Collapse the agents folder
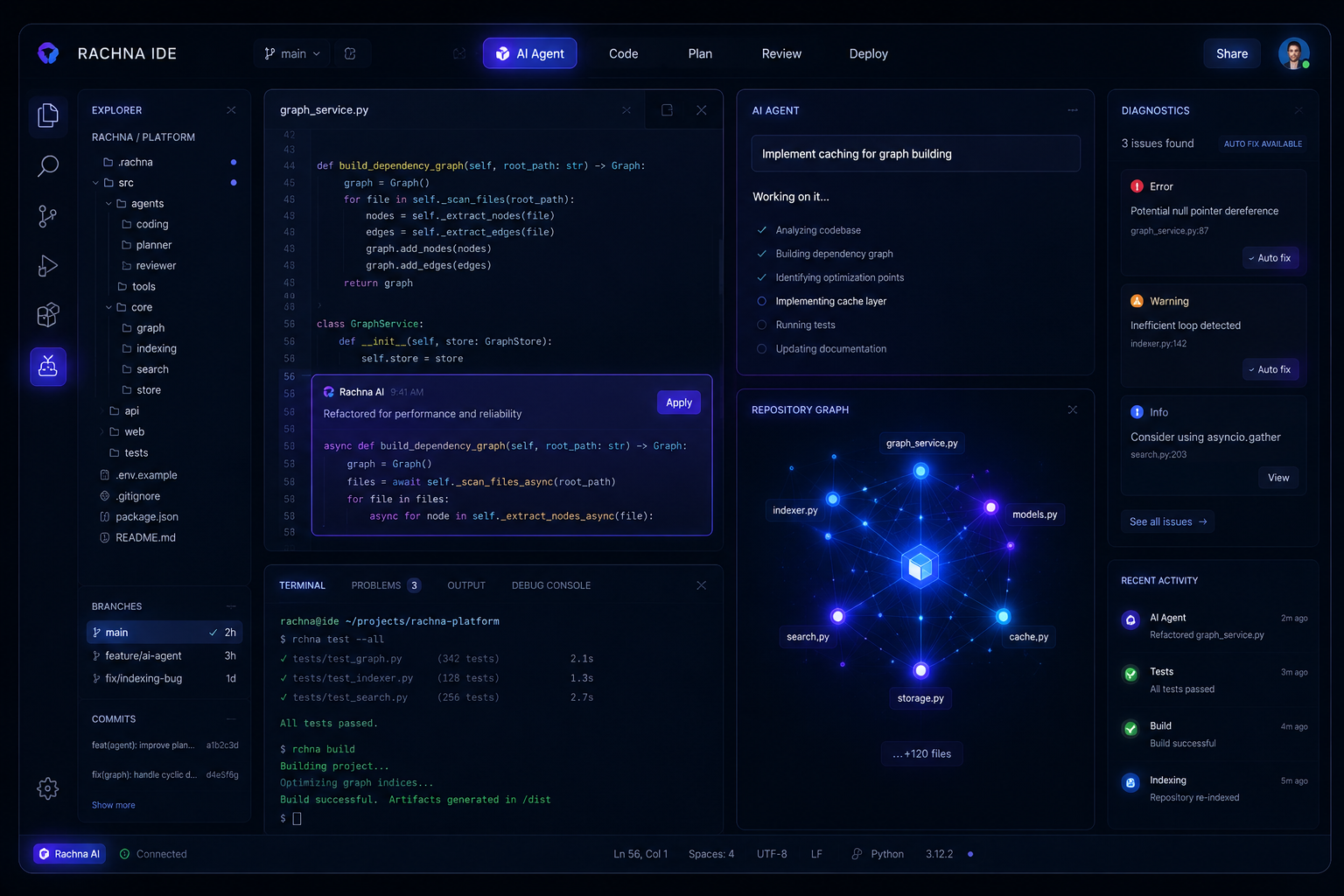 [x=108, y=204]
